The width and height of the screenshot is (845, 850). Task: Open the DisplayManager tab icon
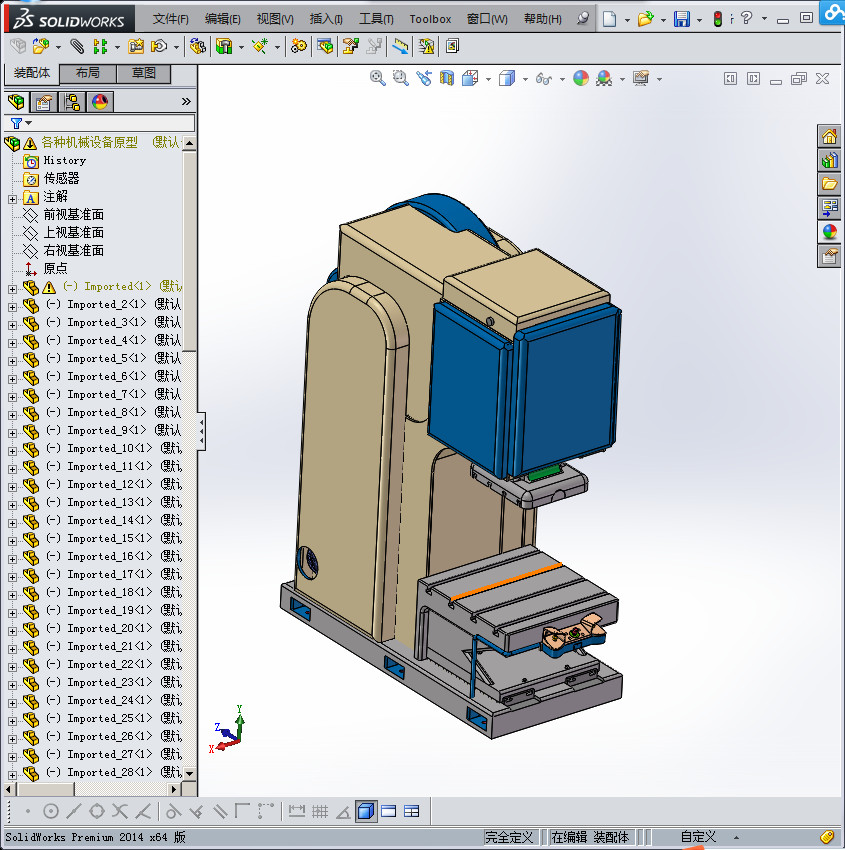(x=100, y=102)
